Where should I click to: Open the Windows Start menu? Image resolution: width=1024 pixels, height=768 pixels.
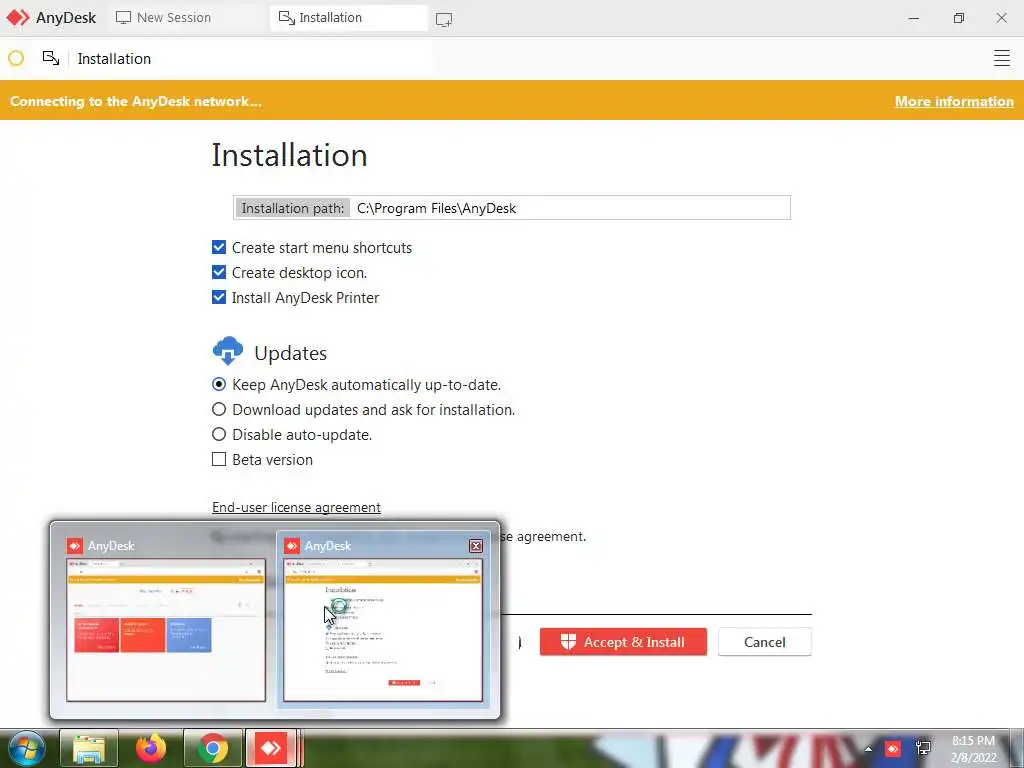pyautogui.click(x=25, y=748)
